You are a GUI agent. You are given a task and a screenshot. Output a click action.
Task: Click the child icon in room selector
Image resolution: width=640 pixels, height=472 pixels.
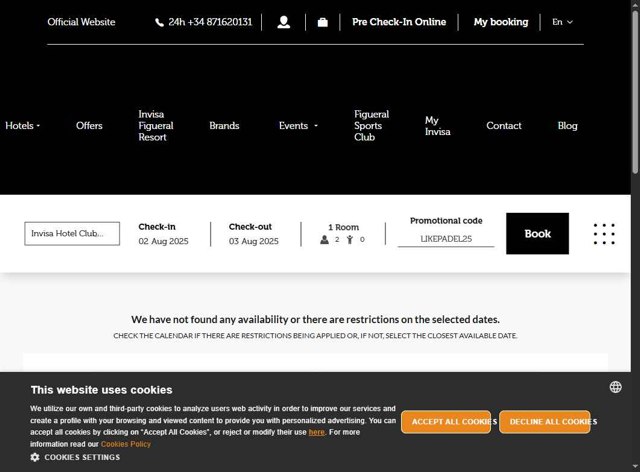350,240
